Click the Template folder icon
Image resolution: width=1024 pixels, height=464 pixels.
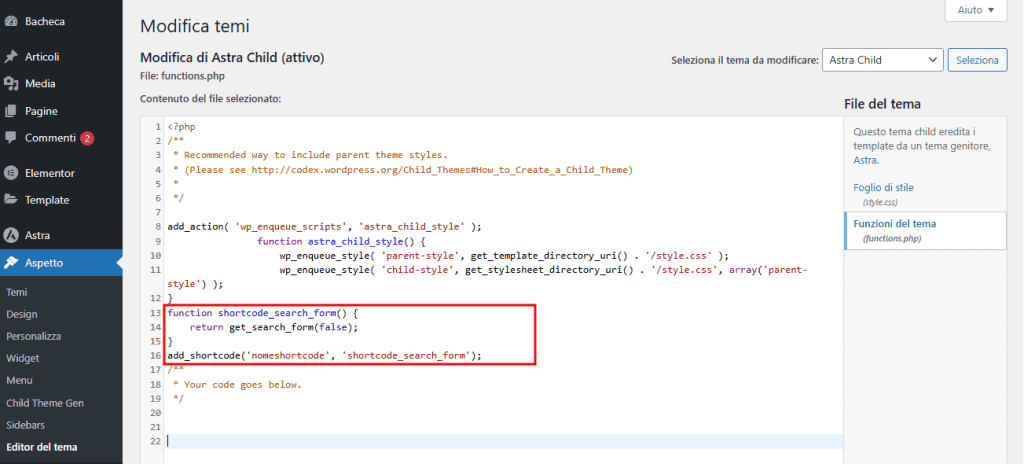(x=10, y=200)
